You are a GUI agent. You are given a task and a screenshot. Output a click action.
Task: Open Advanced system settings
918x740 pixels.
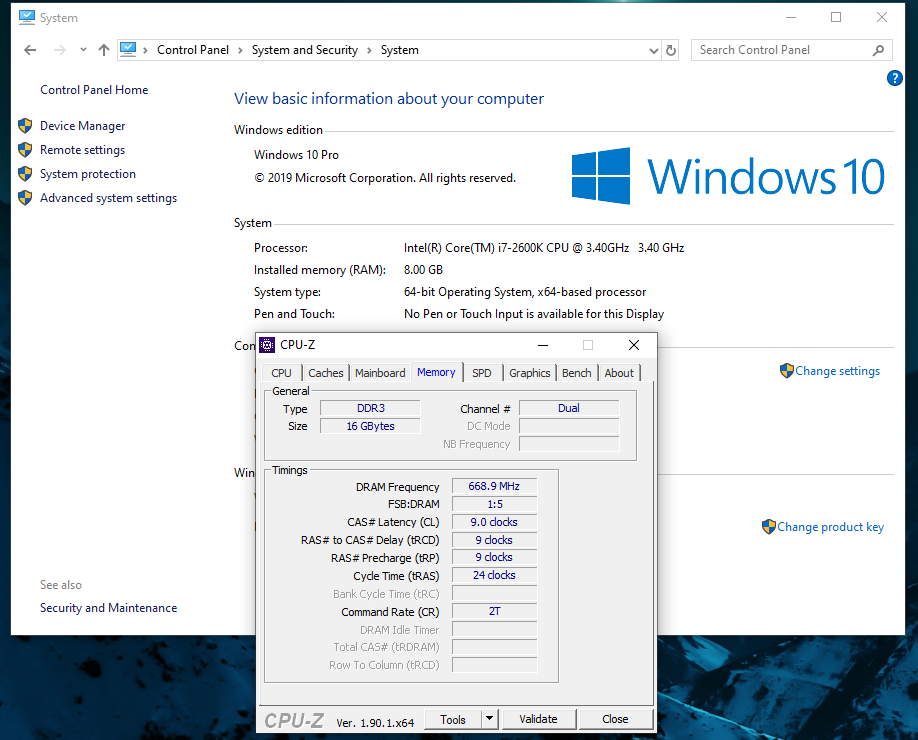coord(108,198)
